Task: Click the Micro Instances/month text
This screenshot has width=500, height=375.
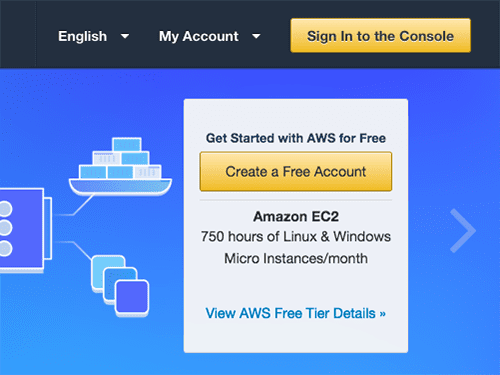Action: coord(296,258)
